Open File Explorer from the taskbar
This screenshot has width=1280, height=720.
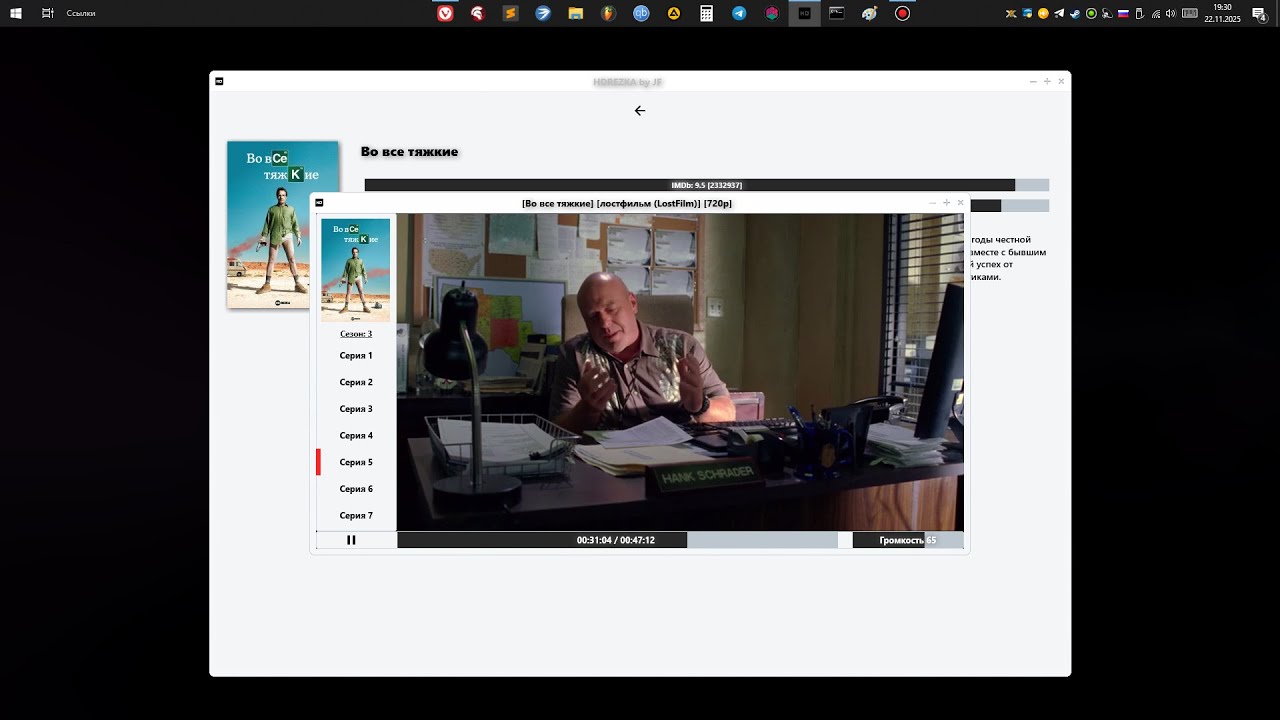click(x=576, y=13)
